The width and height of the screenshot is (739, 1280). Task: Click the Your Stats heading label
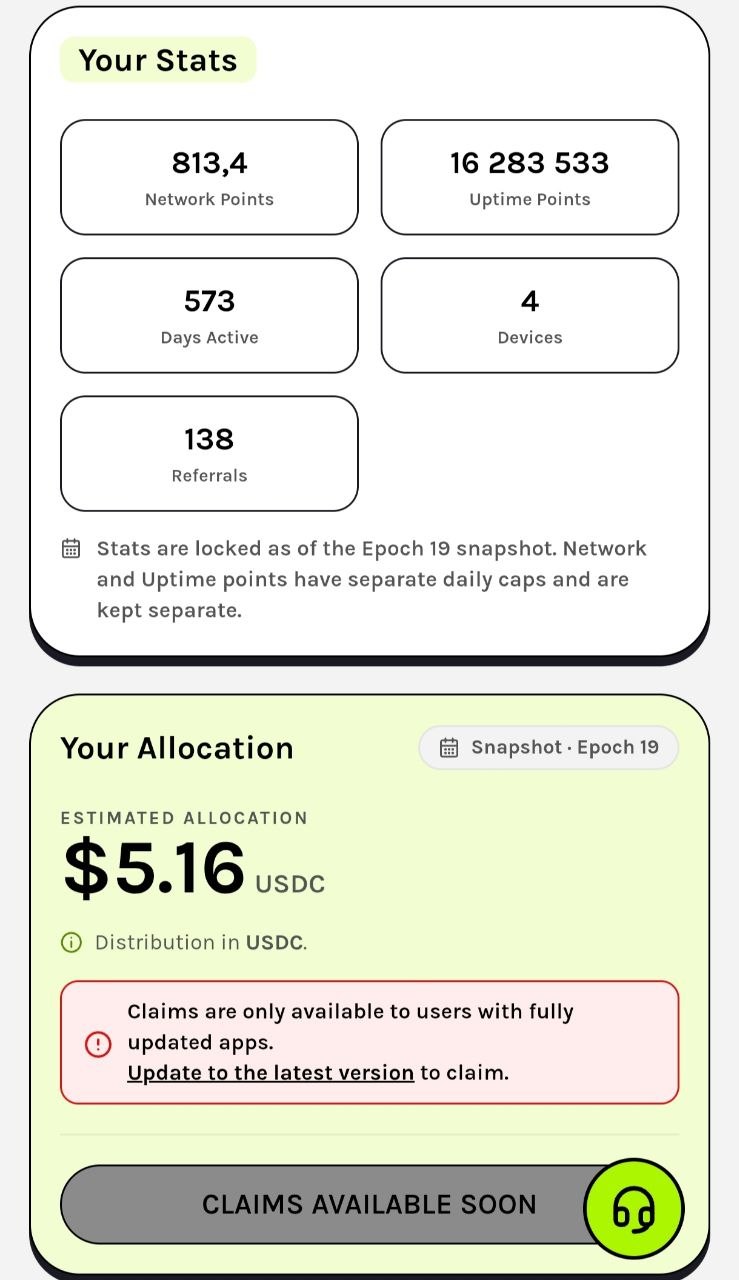tap(158, 60)
